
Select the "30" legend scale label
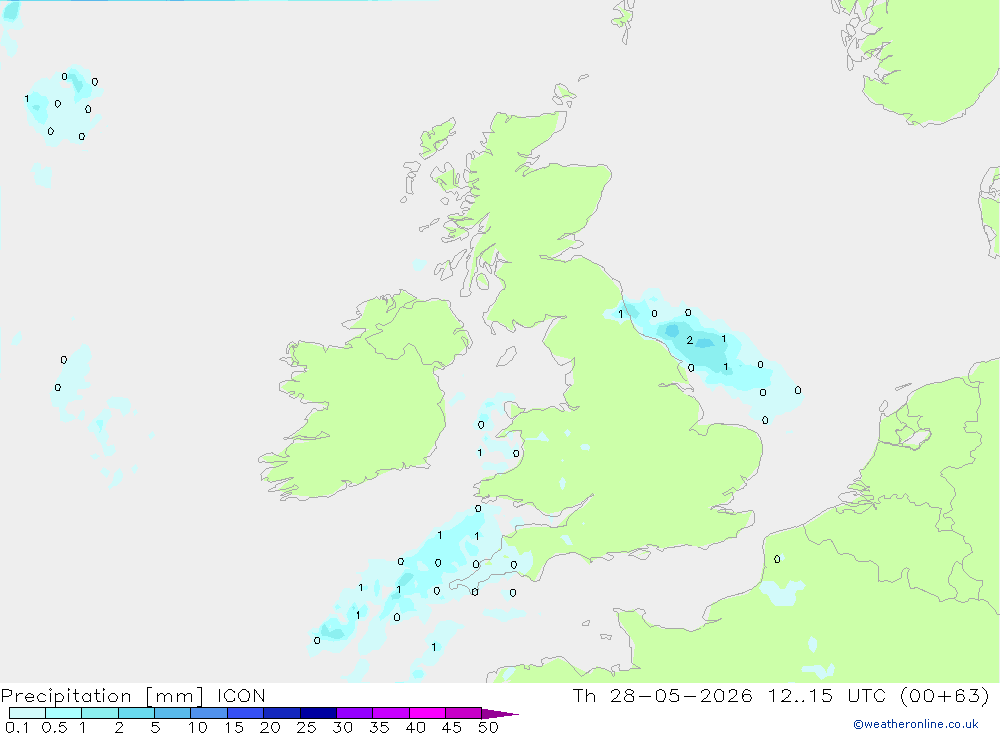point(343,727)
